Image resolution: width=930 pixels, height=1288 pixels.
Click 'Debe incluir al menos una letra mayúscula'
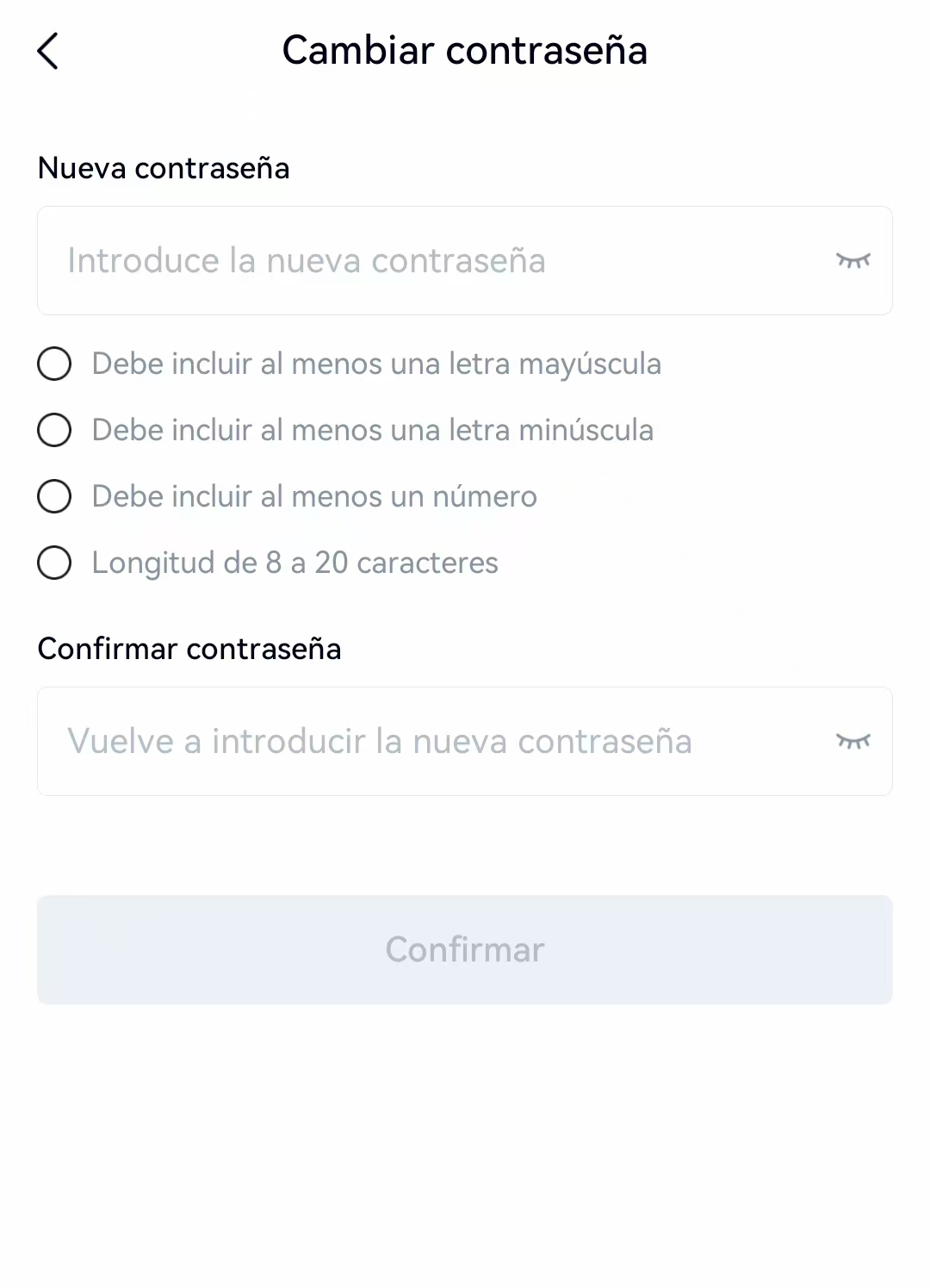tap(376, 364)
